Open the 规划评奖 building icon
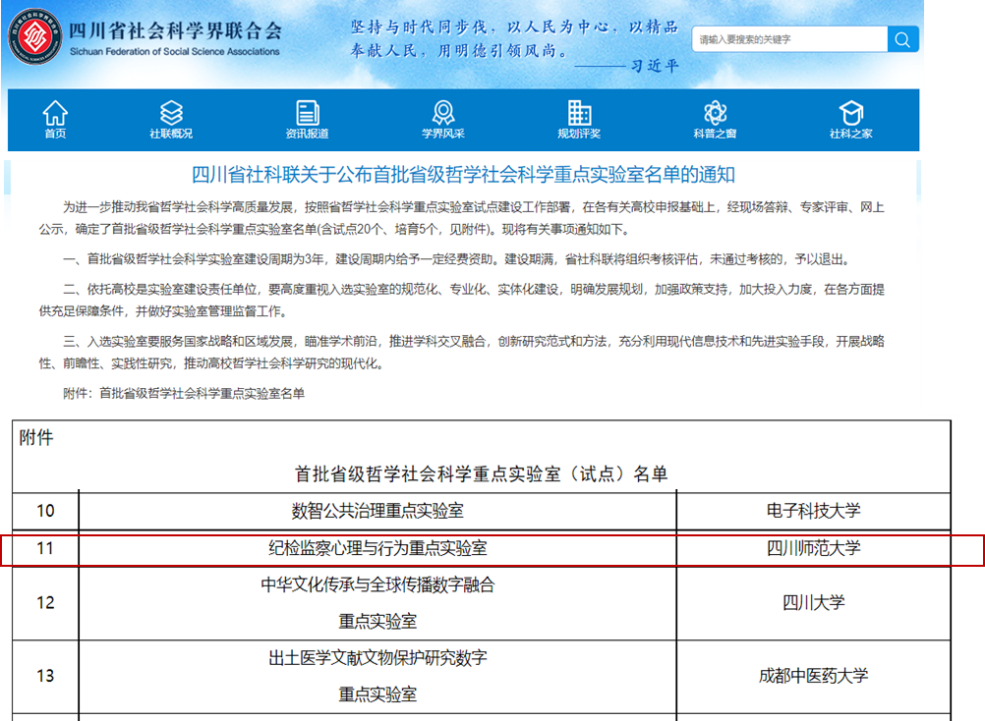The height and width of the screenshot is (721, 985). point(579,113)
